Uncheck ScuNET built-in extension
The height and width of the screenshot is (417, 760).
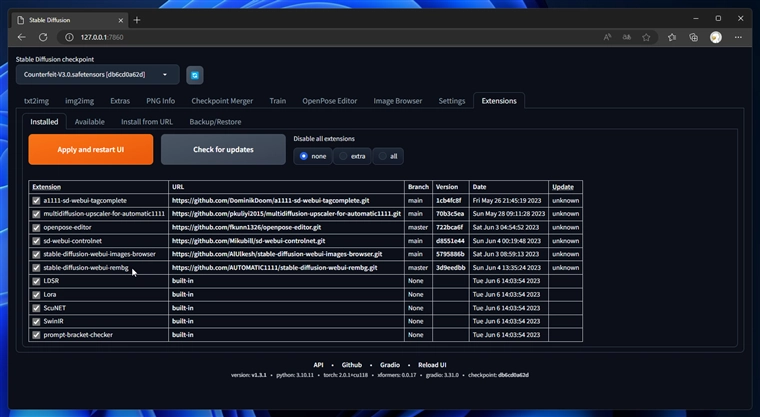tap(36, 308)
